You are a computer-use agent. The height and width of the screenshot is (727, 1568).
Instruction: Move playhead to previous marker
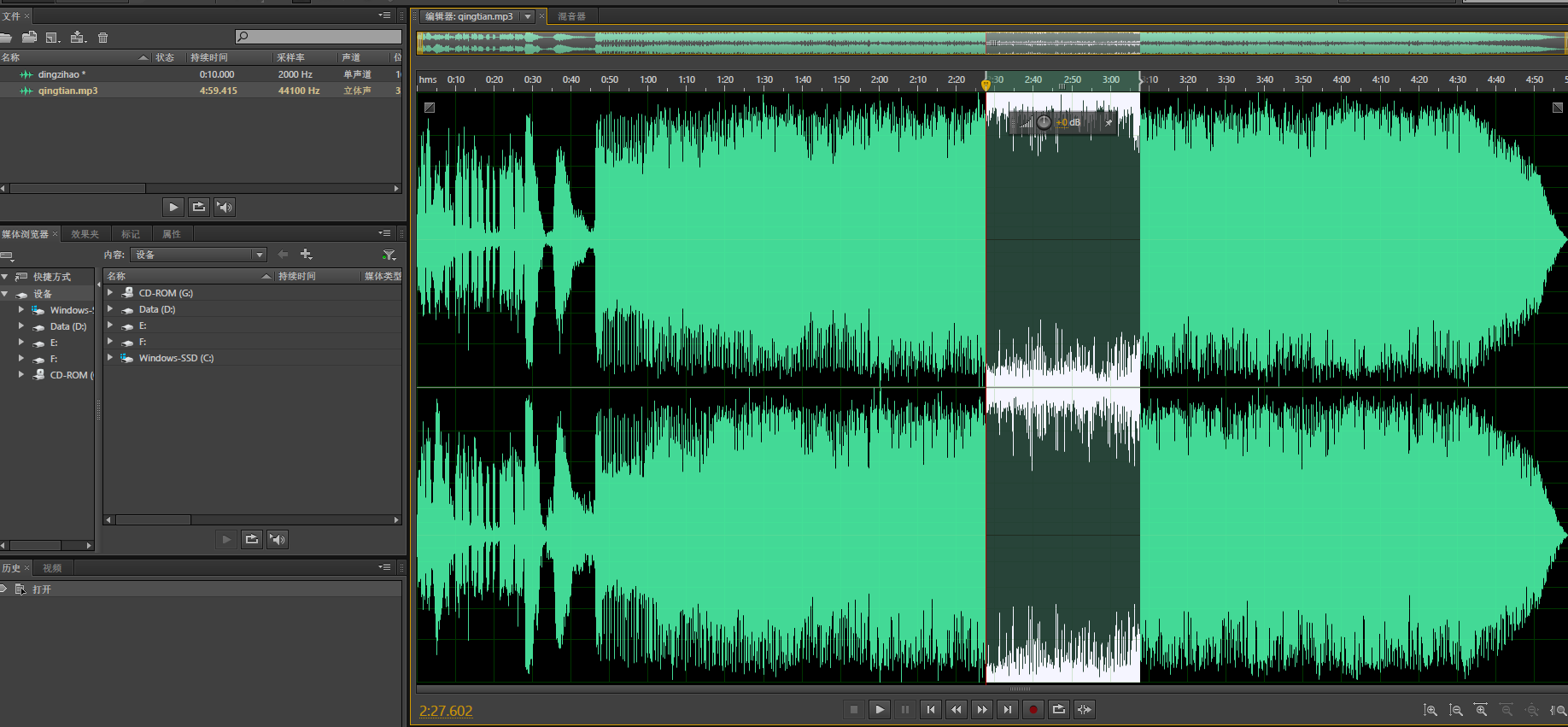pyautogui.click(x=931, y=709)
